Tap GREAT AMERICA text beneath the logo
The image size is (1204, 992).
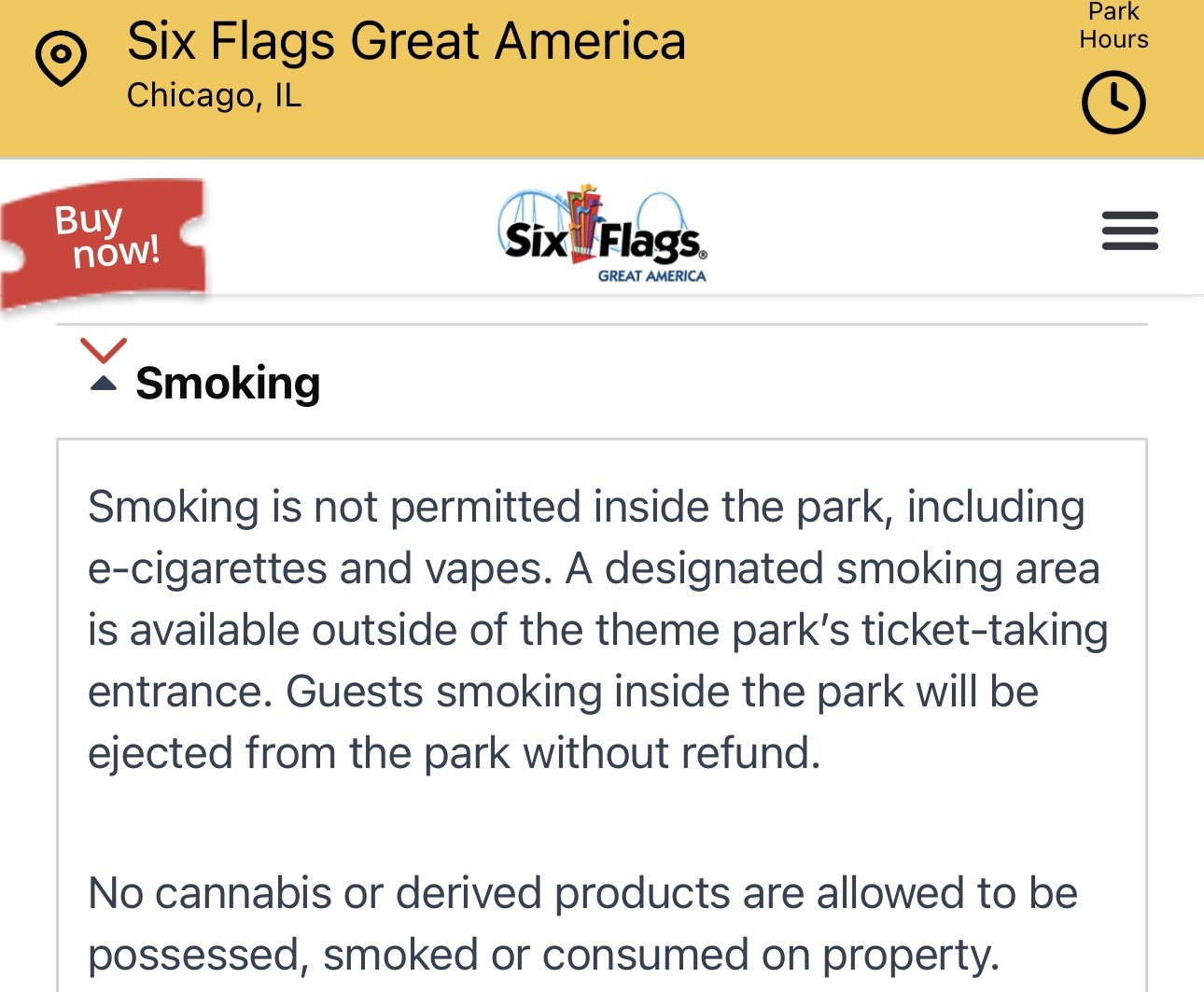click(x=651, y=276)
